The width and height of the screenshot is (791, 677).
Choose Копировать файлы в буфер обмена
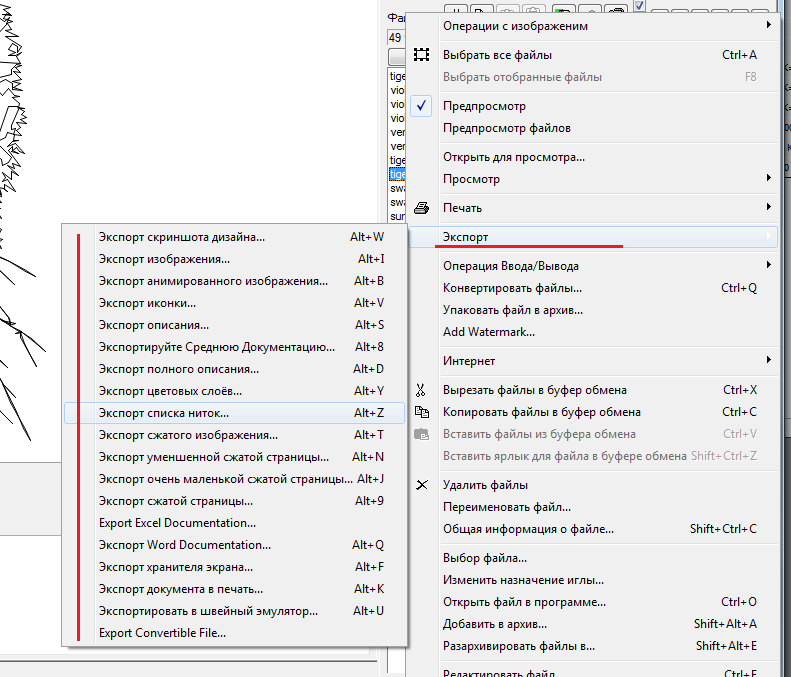pos(593,412)
